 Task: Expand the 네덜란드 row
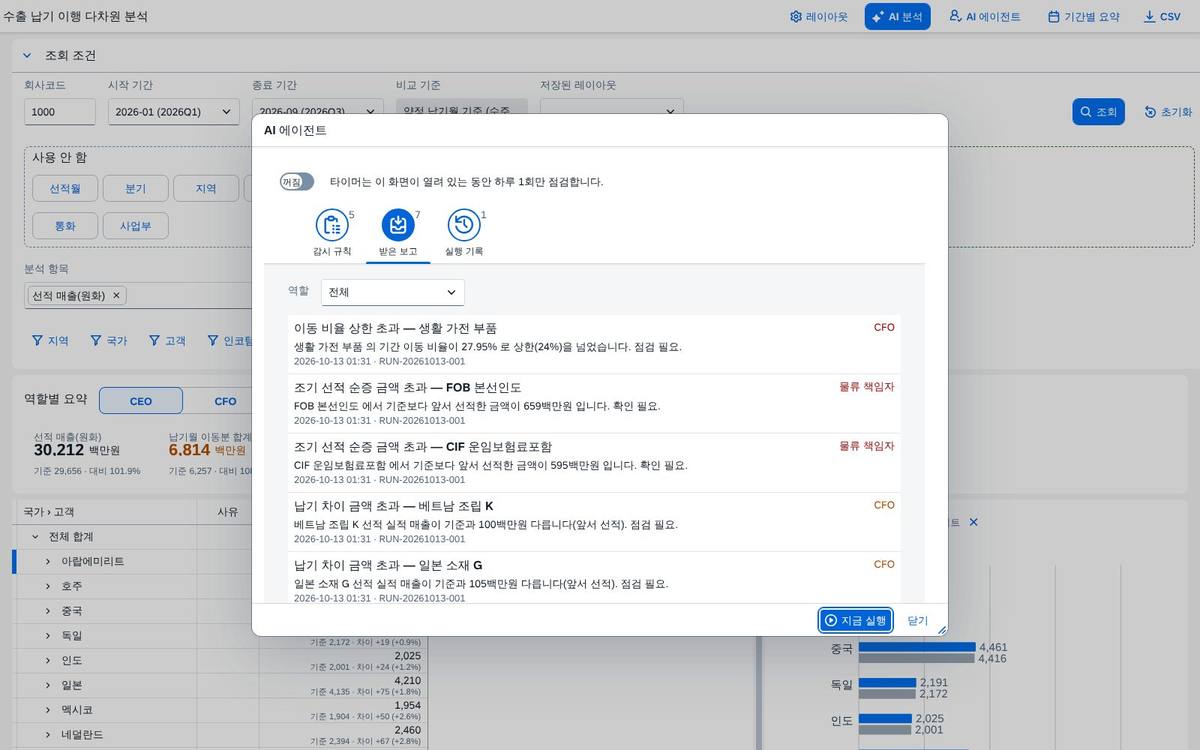click(x=48, y=734)
